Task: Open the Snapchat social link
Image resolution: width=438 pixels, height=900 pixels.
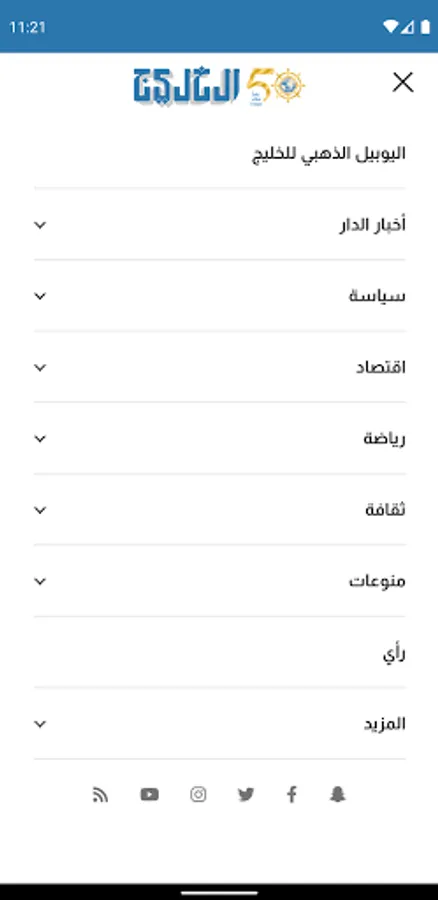Action: (x=338, y=794)
